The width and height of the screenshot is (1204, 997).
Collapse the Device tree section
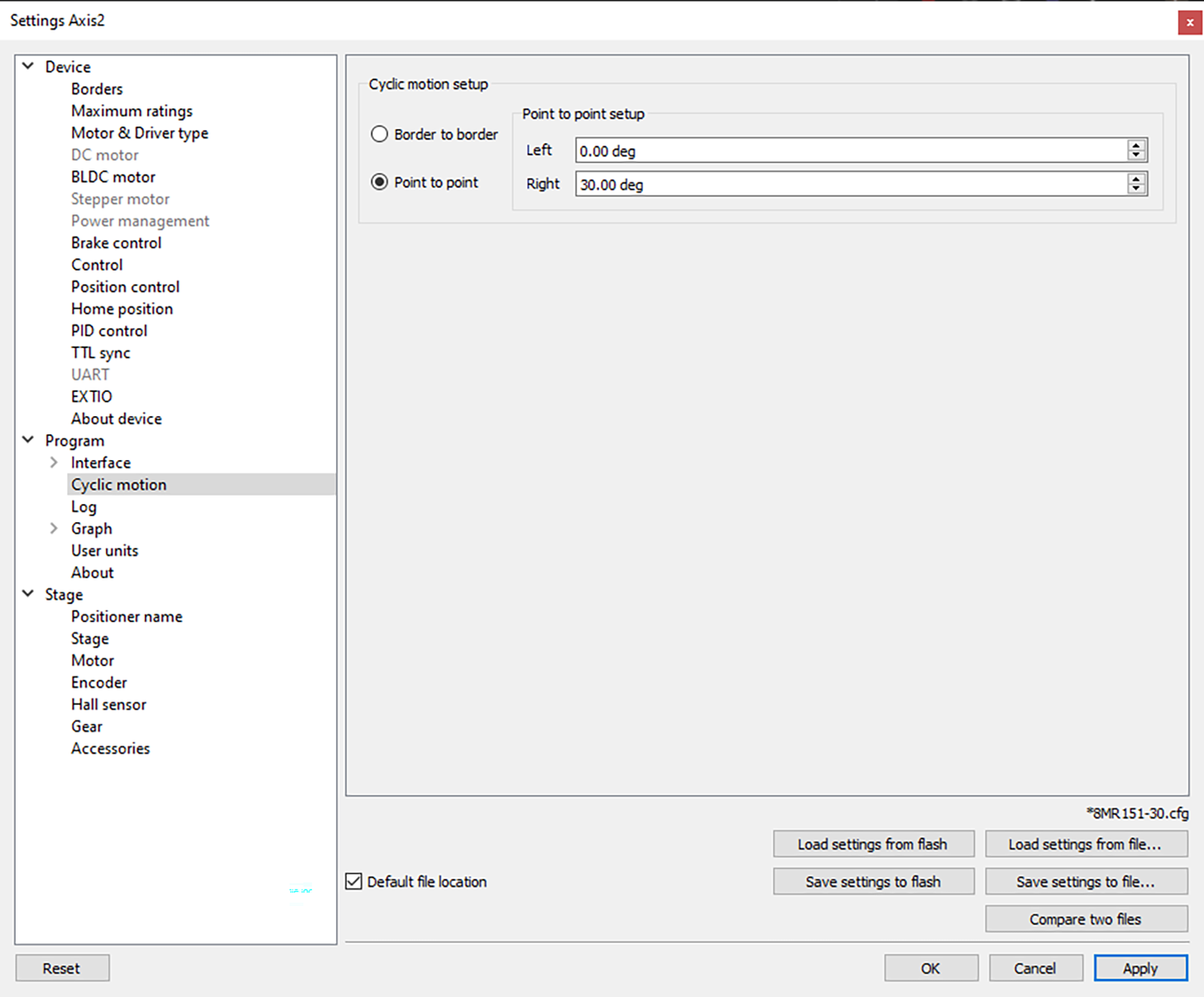click(28, 66)
